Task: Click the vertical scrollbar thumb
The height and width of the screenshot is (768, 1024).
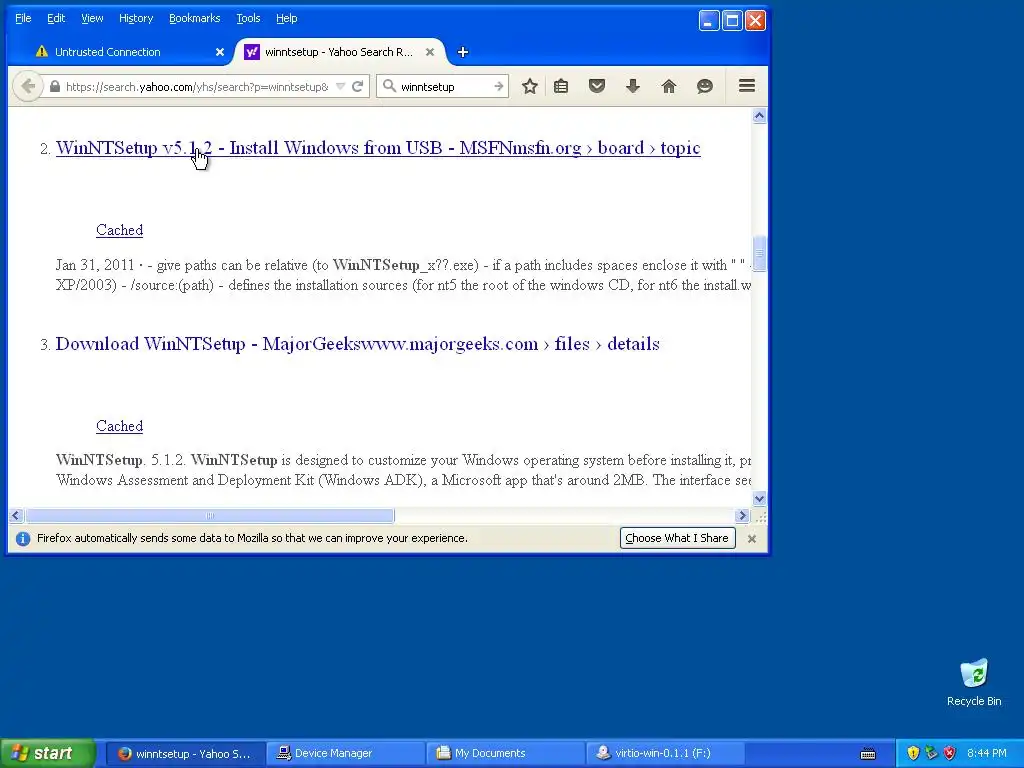Action: pos(759,252)
